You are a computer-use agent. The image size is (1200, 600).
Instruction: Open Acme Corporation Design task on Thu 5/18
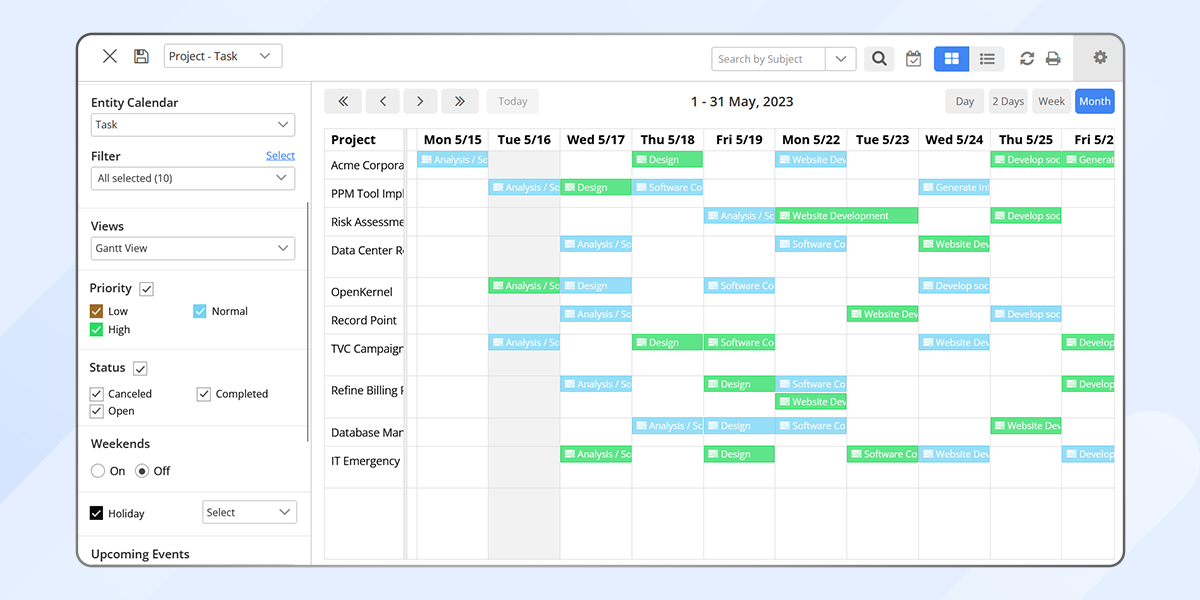click(x=668, y=160)
